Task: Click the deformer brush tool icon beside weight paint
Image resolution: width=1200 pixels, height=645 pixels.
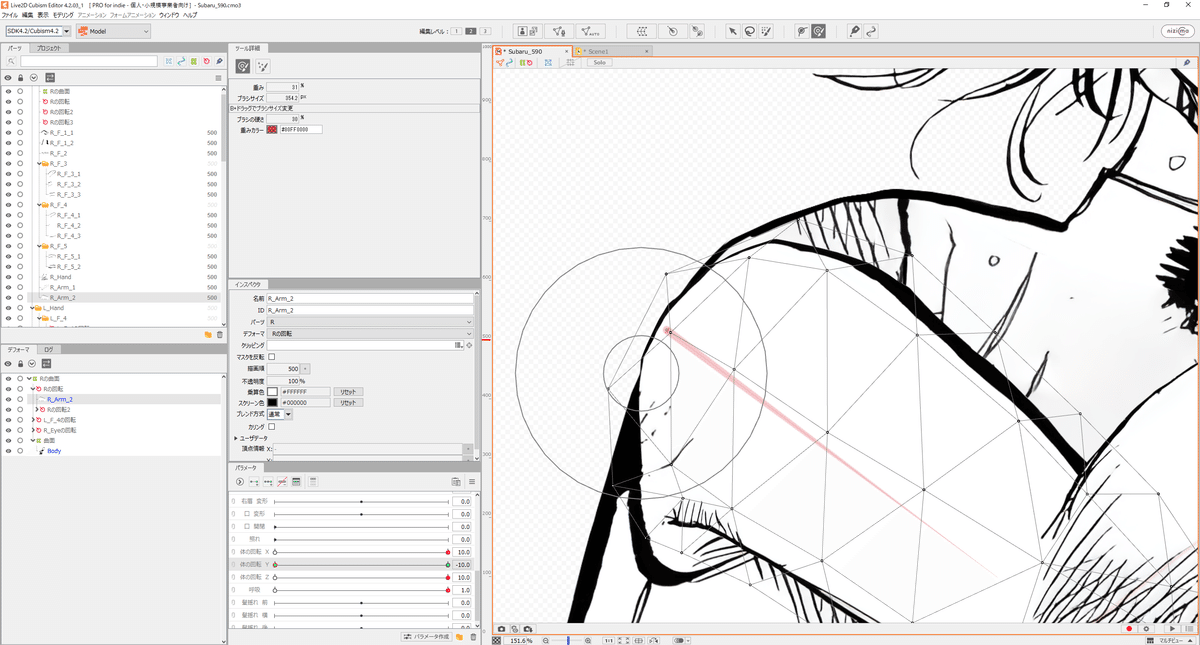Action: [802, 31]
